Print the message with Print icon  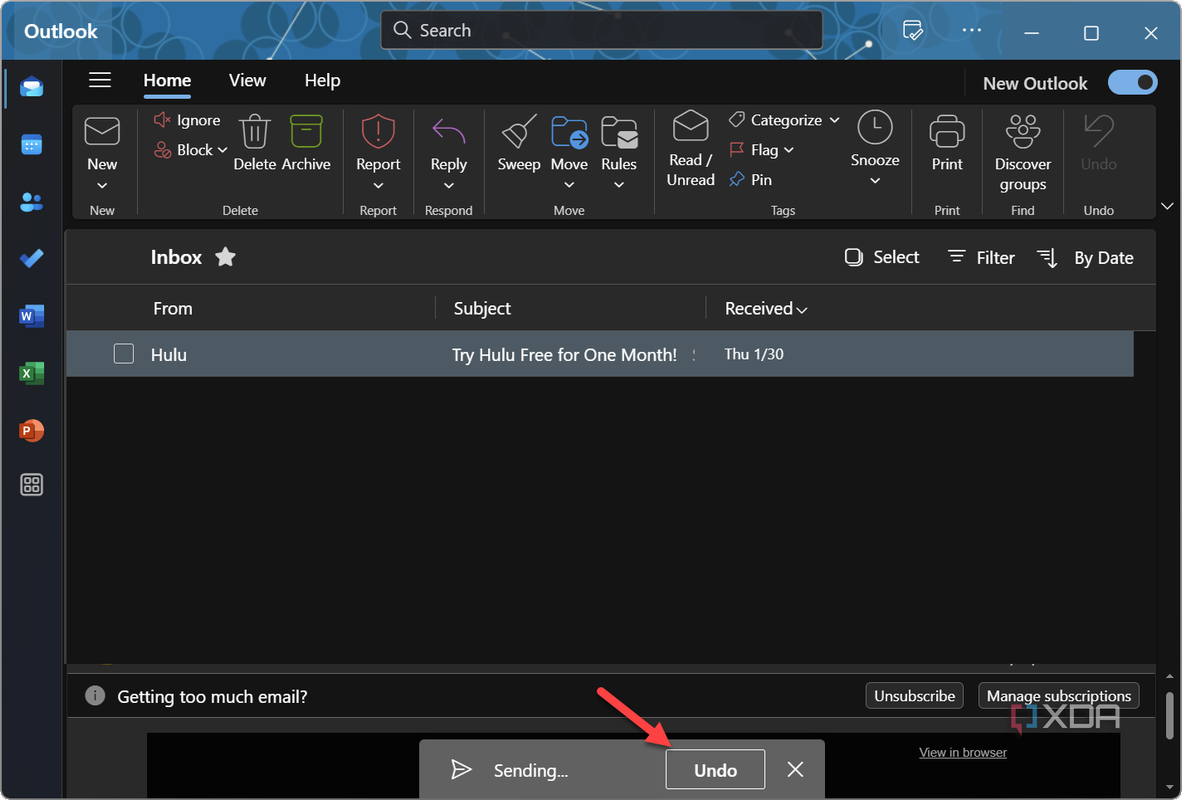tap(947, 131)
